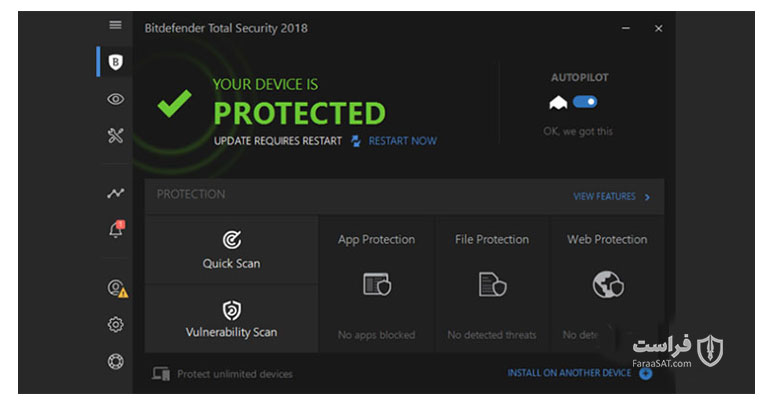The height and width of the screenshot is (405, 780).
Task: Open the Notifications bell icon
Action: [x=116, y=229]
